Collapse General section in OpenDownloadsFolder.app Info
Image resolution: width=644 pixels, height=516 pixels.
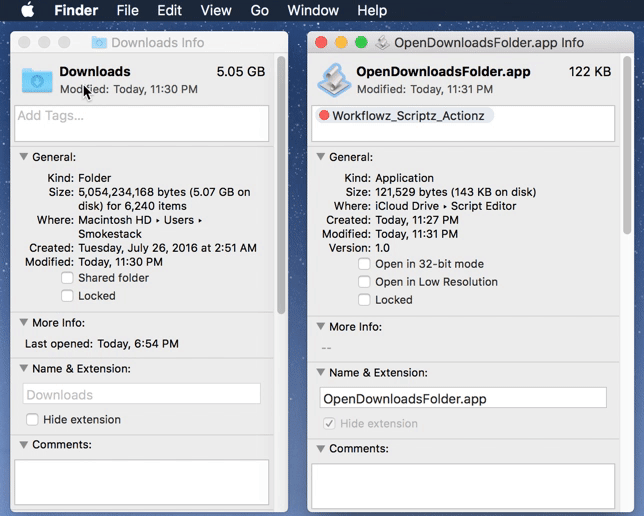click(321, 157)
